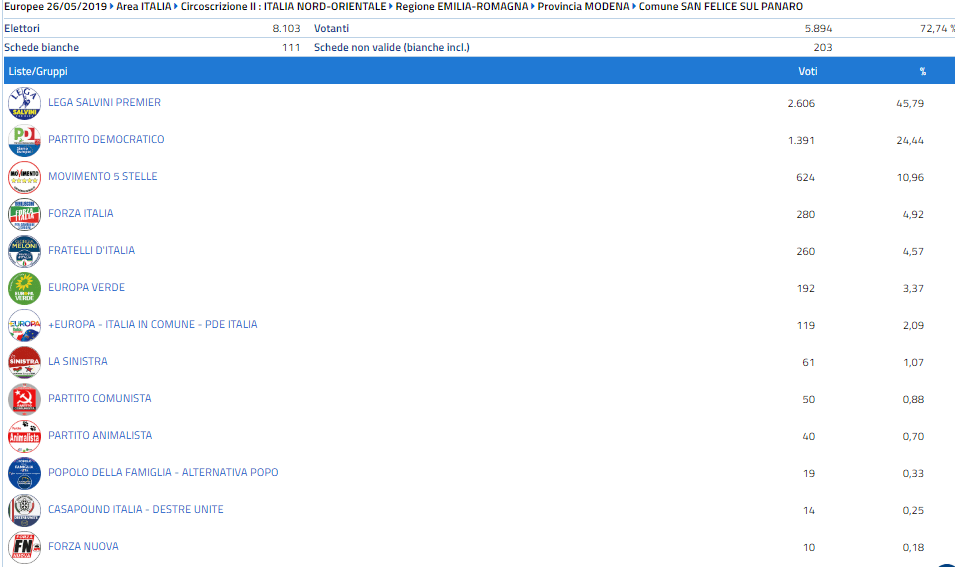This screenshot has height=567, width=955.
Task: Open MOVIMENTO 5 STELLE list link
Action: 102,176
